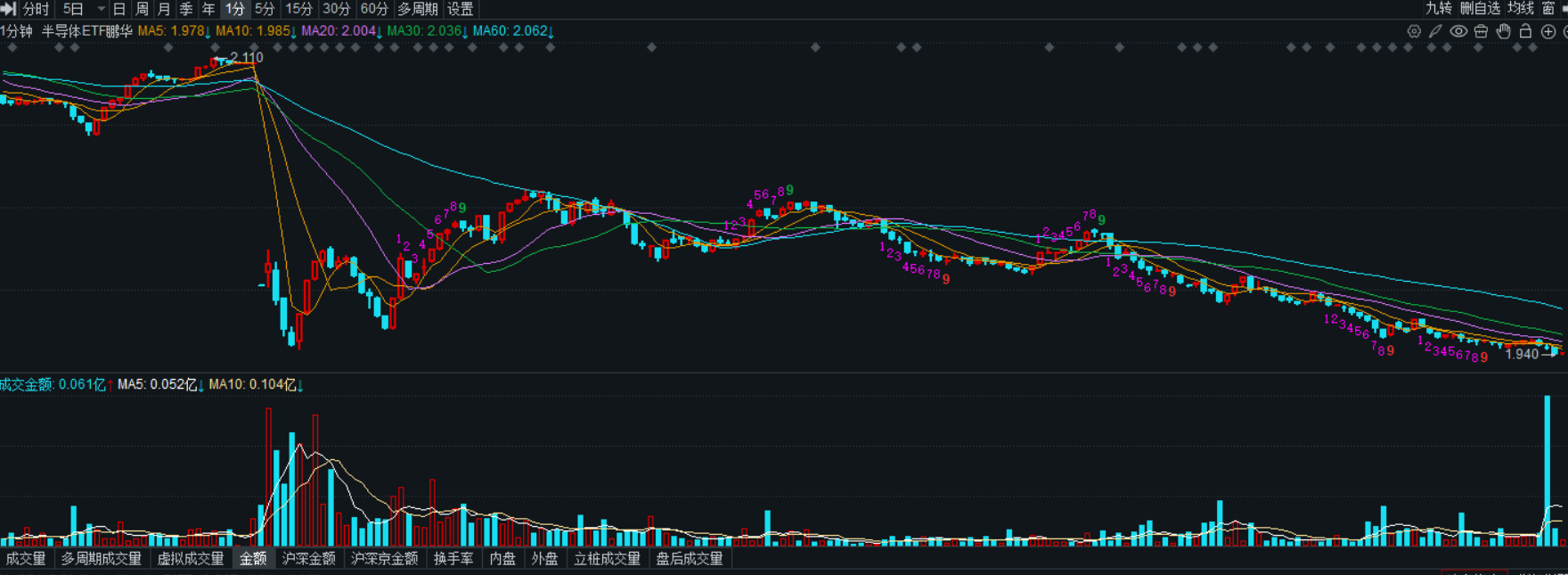Toggle the 均线 moving averages button
Screen dimensions: 1568x575
click(1521, 9)
